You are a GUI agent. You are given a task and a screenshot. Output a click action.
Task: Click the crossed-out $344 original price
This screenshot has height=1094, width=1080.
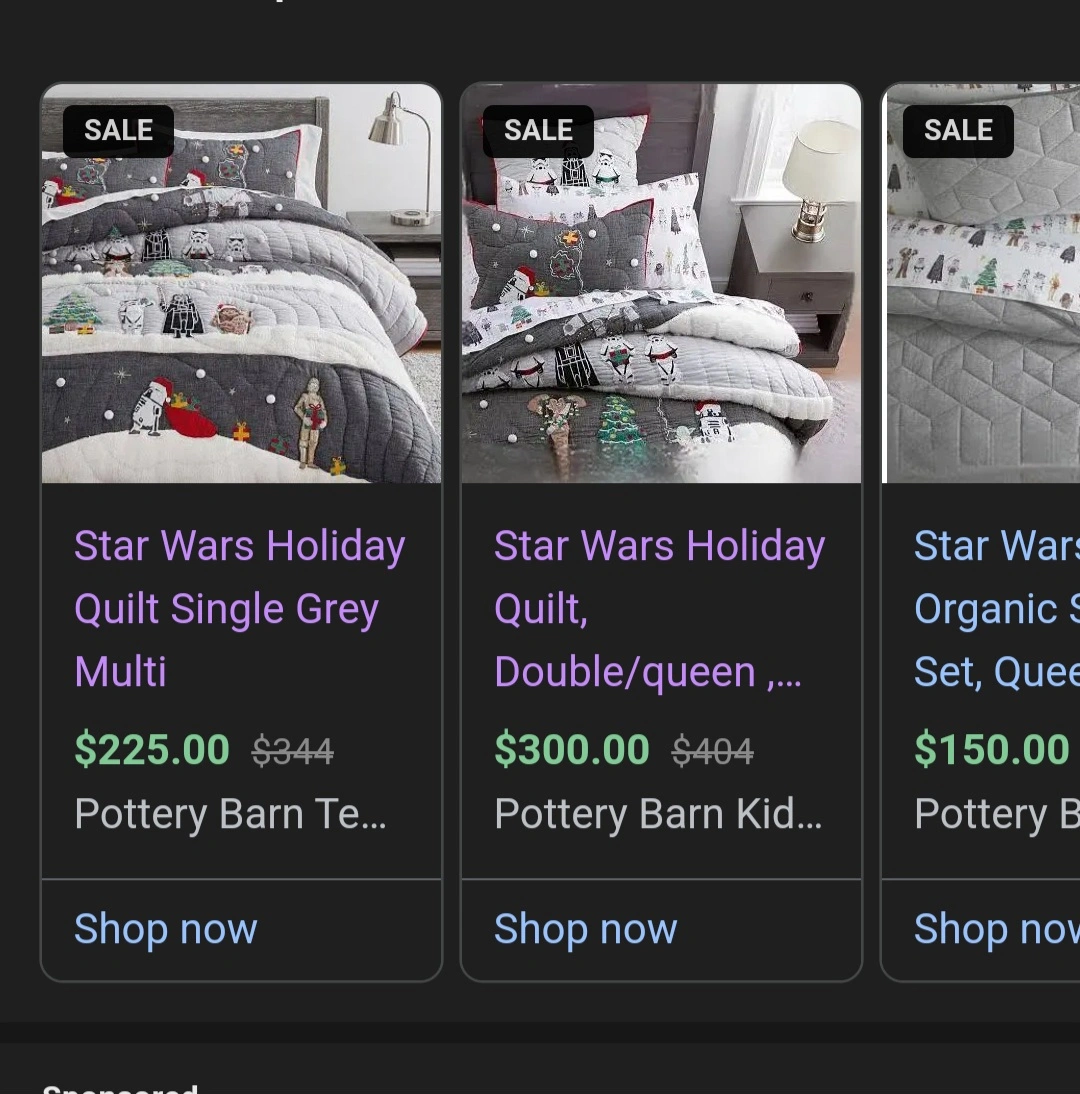(x=292, y=751)
